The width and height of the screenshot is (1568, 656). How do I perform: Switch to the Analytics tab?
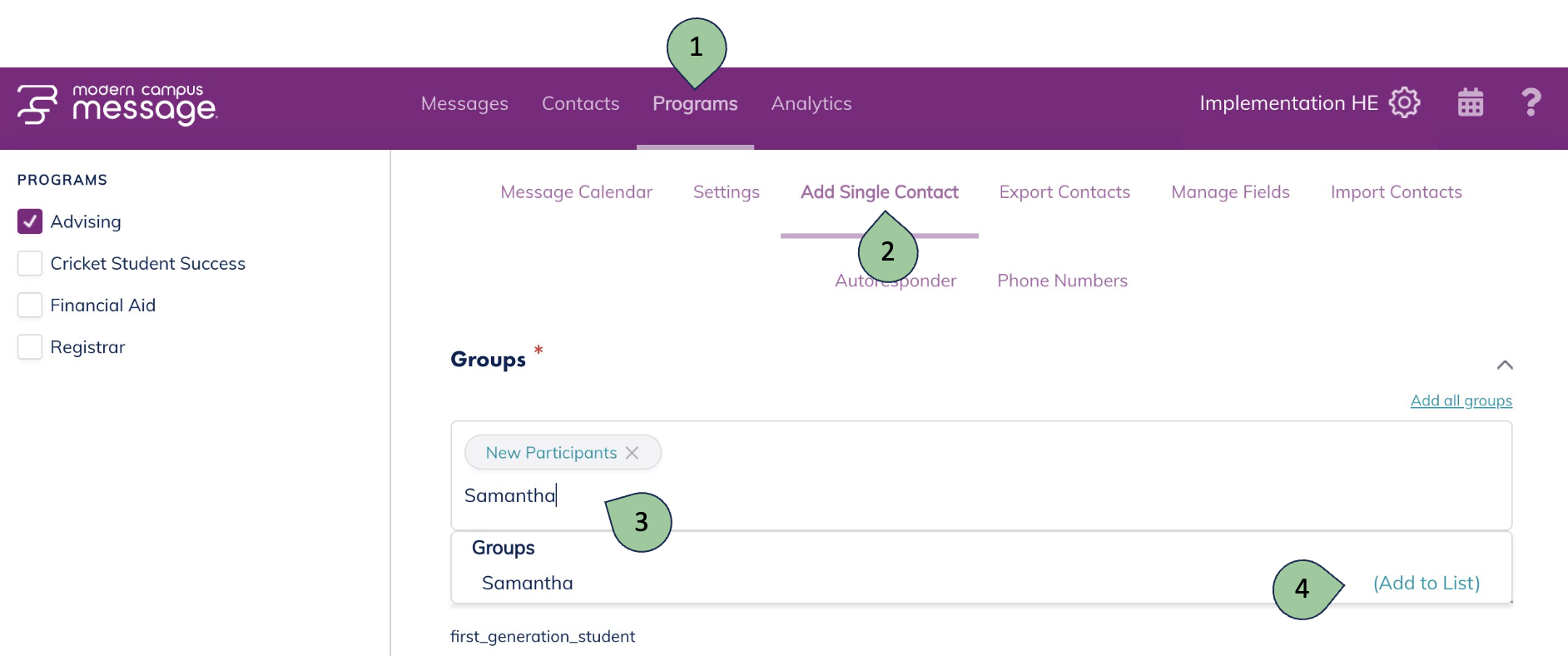click(x=811, y=104)
